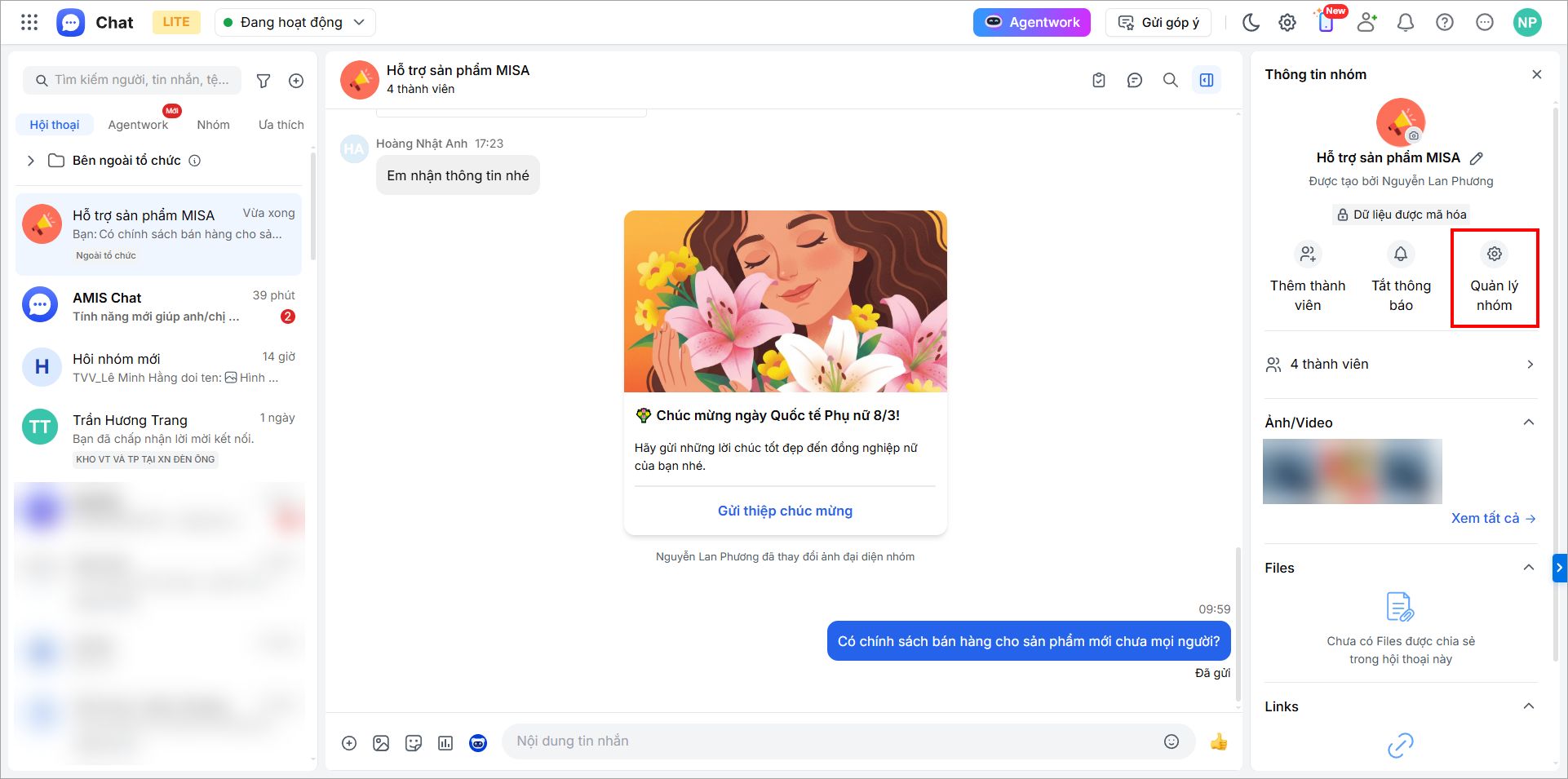Image resolution: width=1568 pixels, height=779 pixels.
Task: Show info about Bên ngoài tổ chức
Action: click(x=195, y=161)
